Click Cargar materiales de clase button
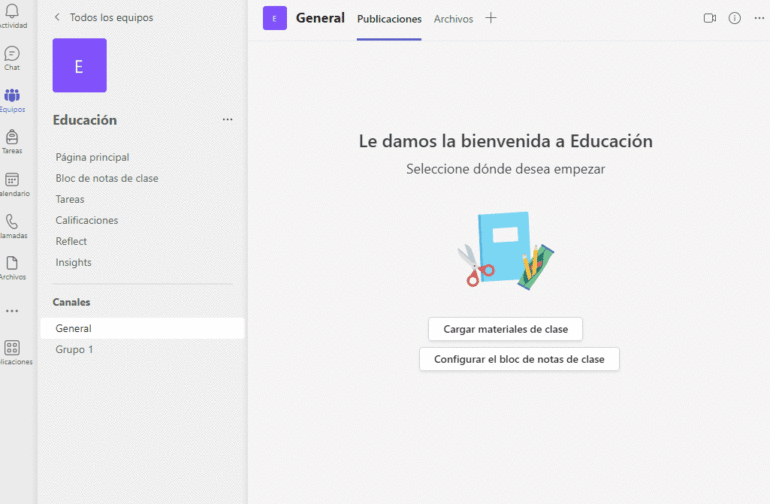Image resolution: width=770 pixels, height=504 pixels. (x=505, y=329)
